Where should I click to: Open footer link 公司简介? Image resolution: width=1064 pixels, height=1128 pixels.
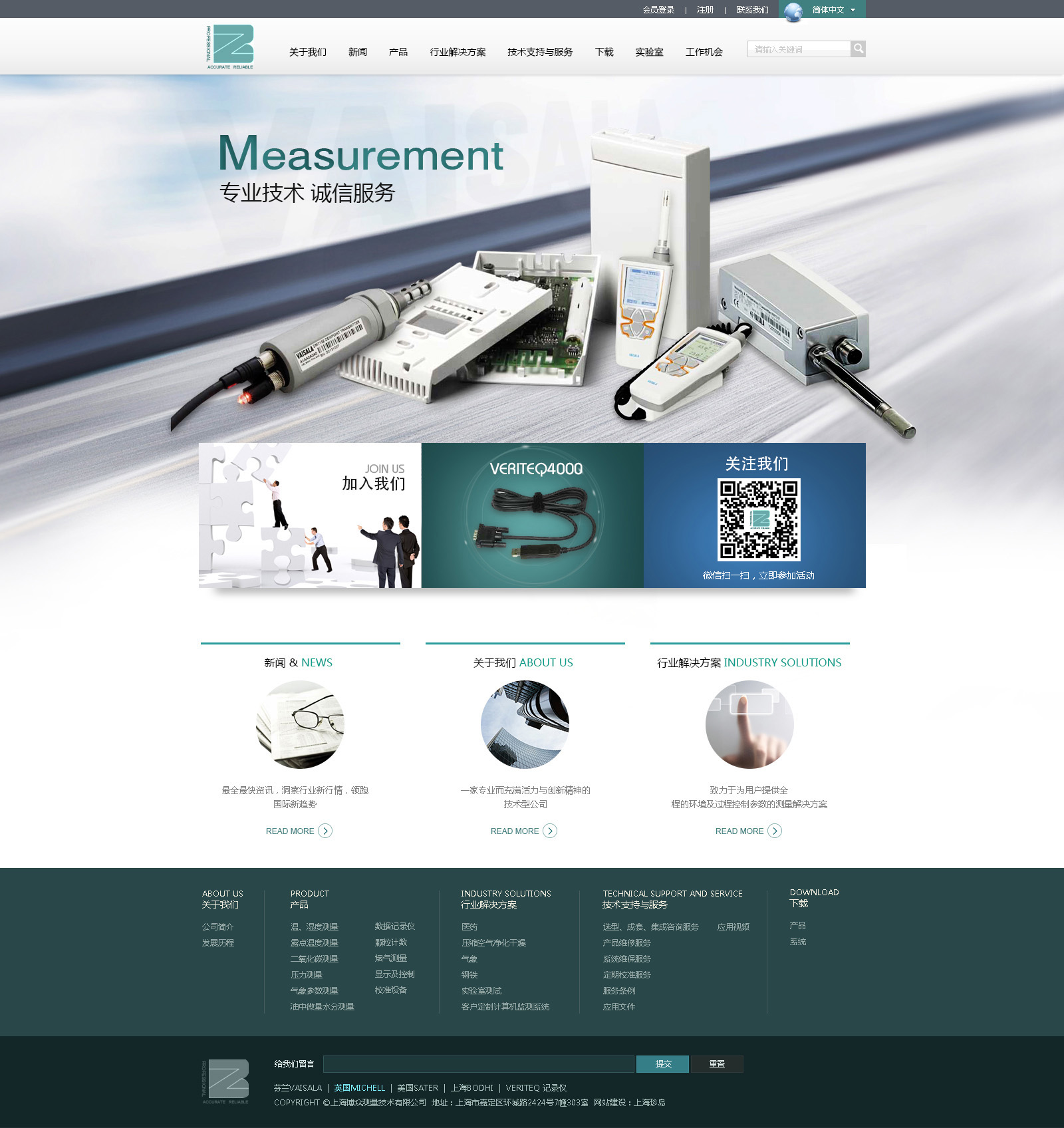coord(218,926)
